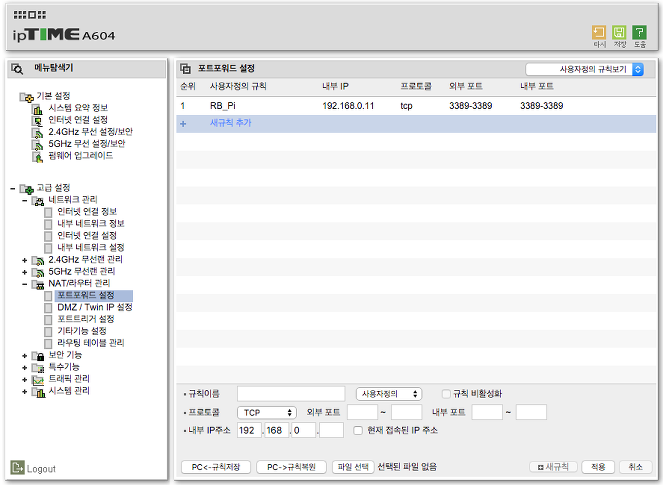Enable the 규칙 비활성화 checkbox
Screen dimensions: 663x485
click(x=446, y=394)
